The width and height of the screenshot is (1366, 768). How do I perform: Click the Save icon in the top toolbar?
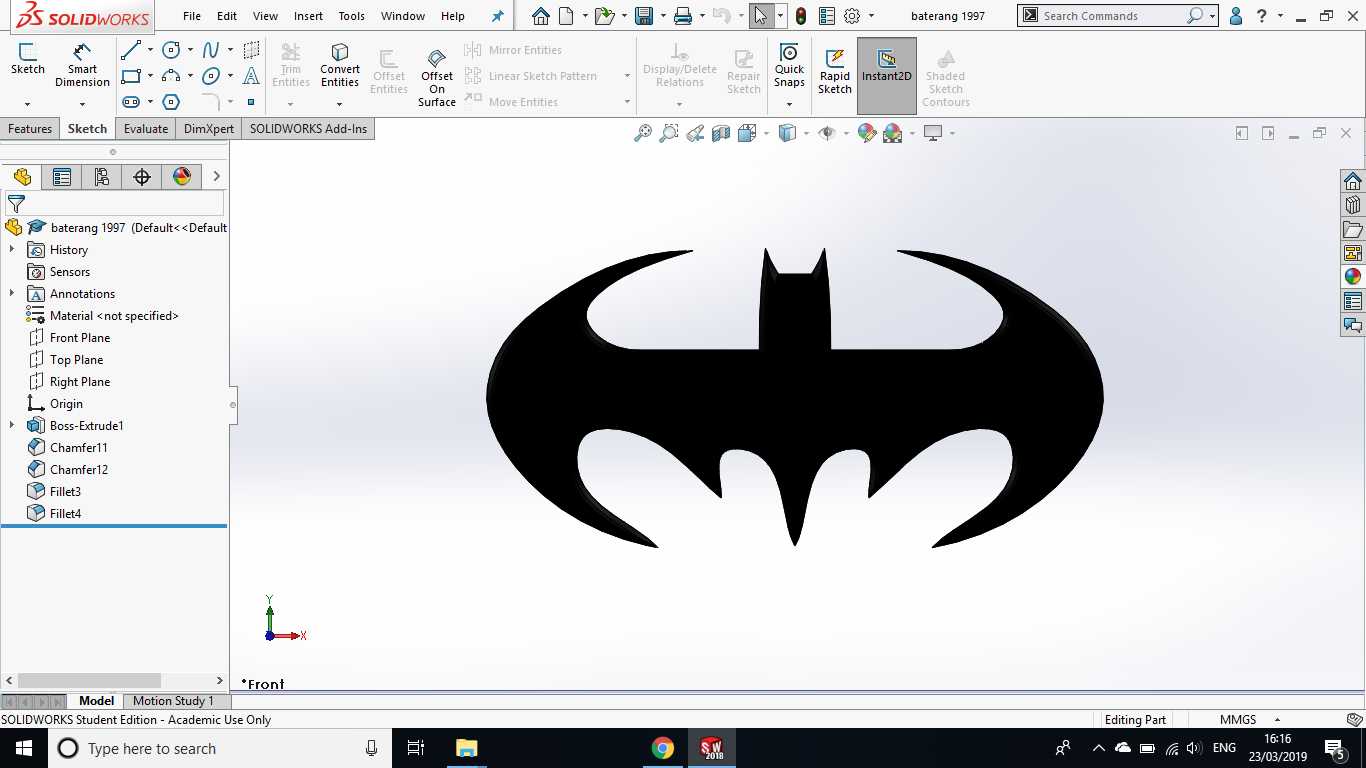pos(644,16)
